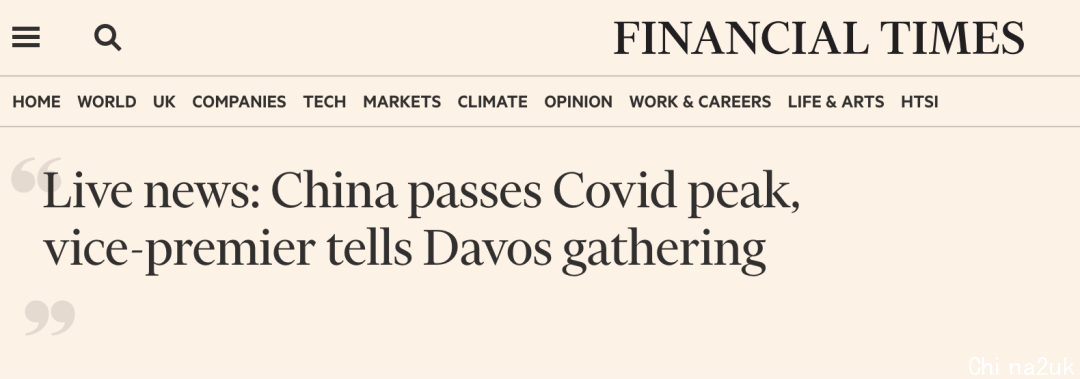
Task: Go to WORK & CAREERS
Action: [x=700, y=102]
